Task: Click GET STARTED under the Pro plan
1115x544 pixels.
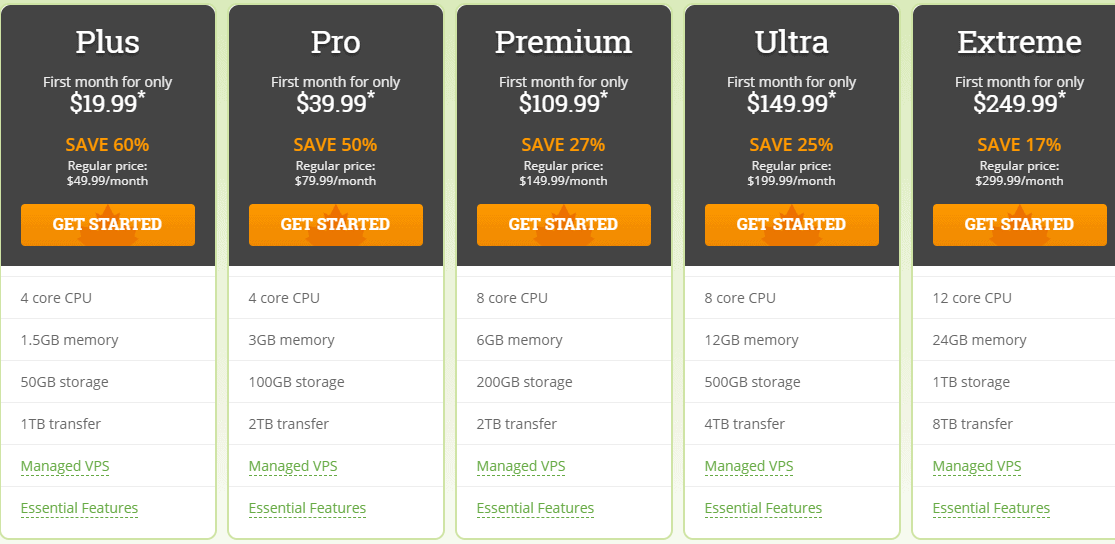Action: pos(336,225)
